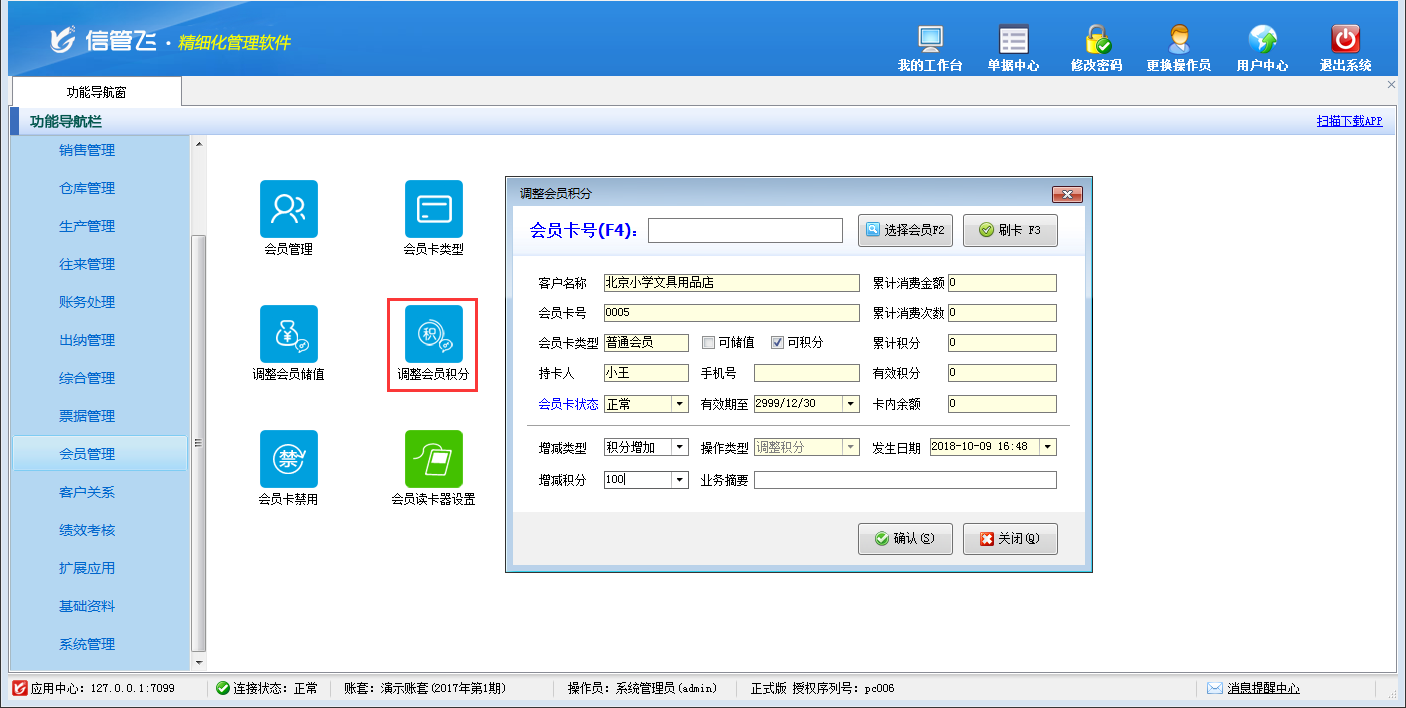Open the 会员卡类型 card icon
The height and width of the screenshot is (708, 1406).
tap(433, 209)
